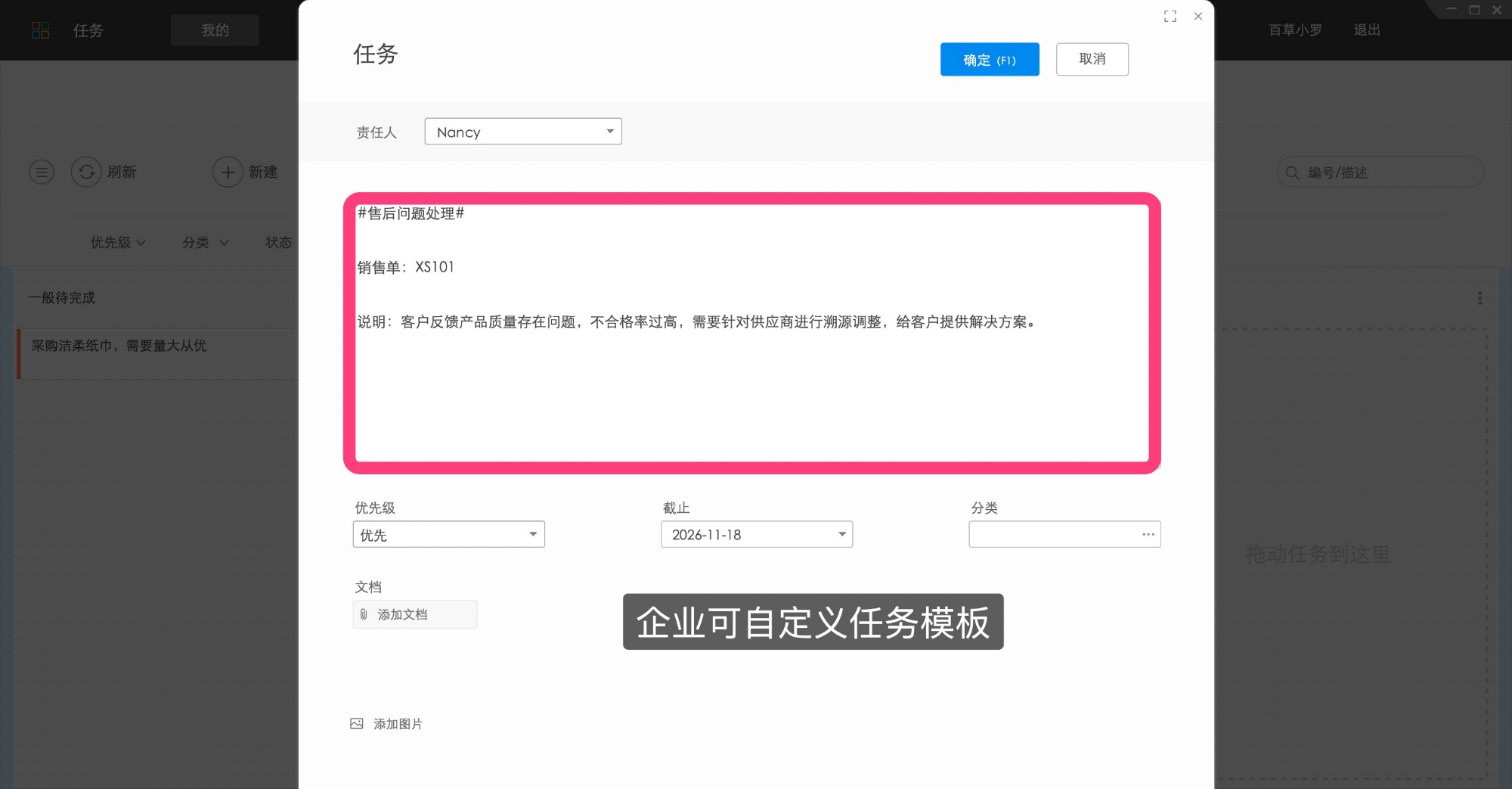This screenshot has width=1512, height=789.
Task: Click the 状态 filter header
Action: coord(278,243)
